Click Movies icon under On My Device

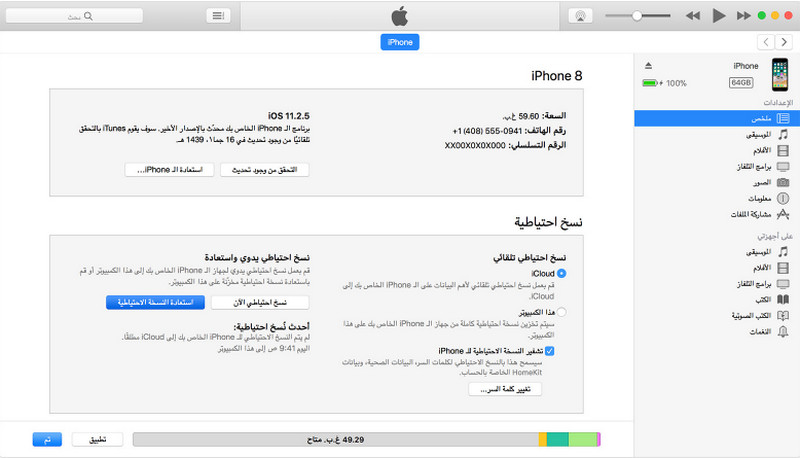(x=783, y=268)
